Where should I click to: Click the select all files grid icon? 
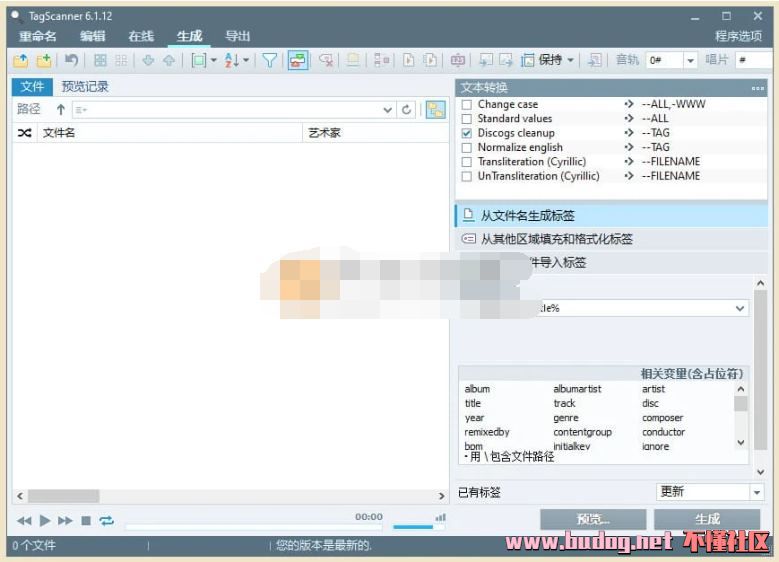coord(100,61)
